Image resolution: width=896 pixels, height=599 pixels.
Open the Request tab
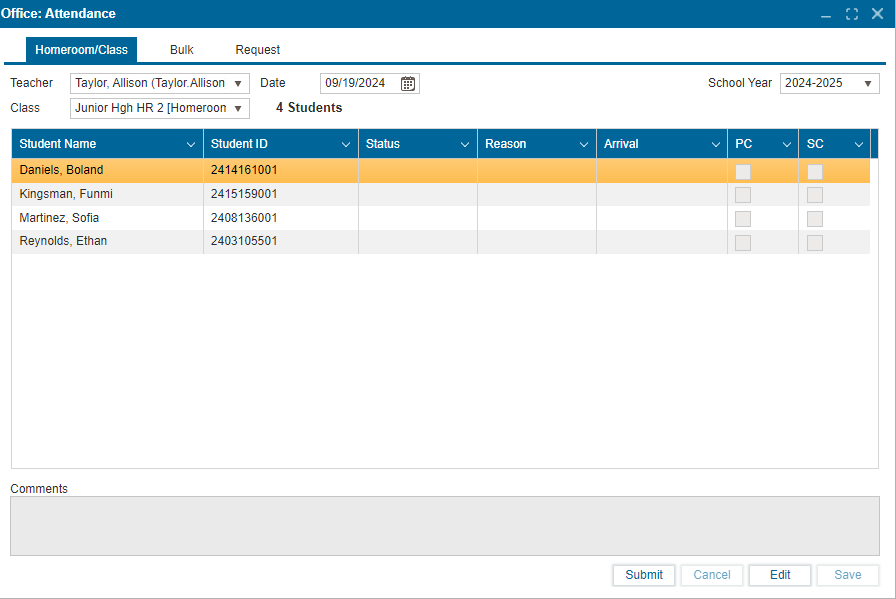(x=257, y=50)
